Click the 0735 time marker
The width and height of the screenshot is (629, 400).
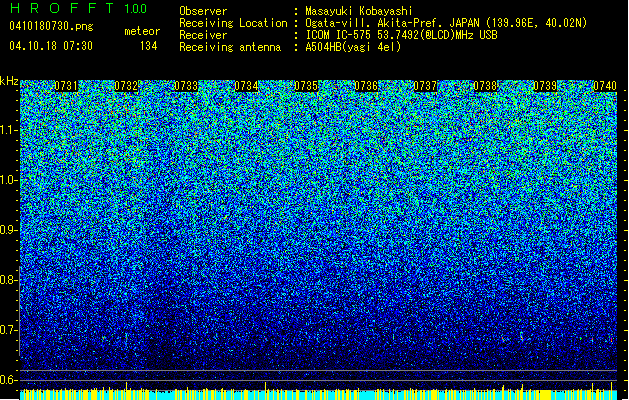pos(306,86)
